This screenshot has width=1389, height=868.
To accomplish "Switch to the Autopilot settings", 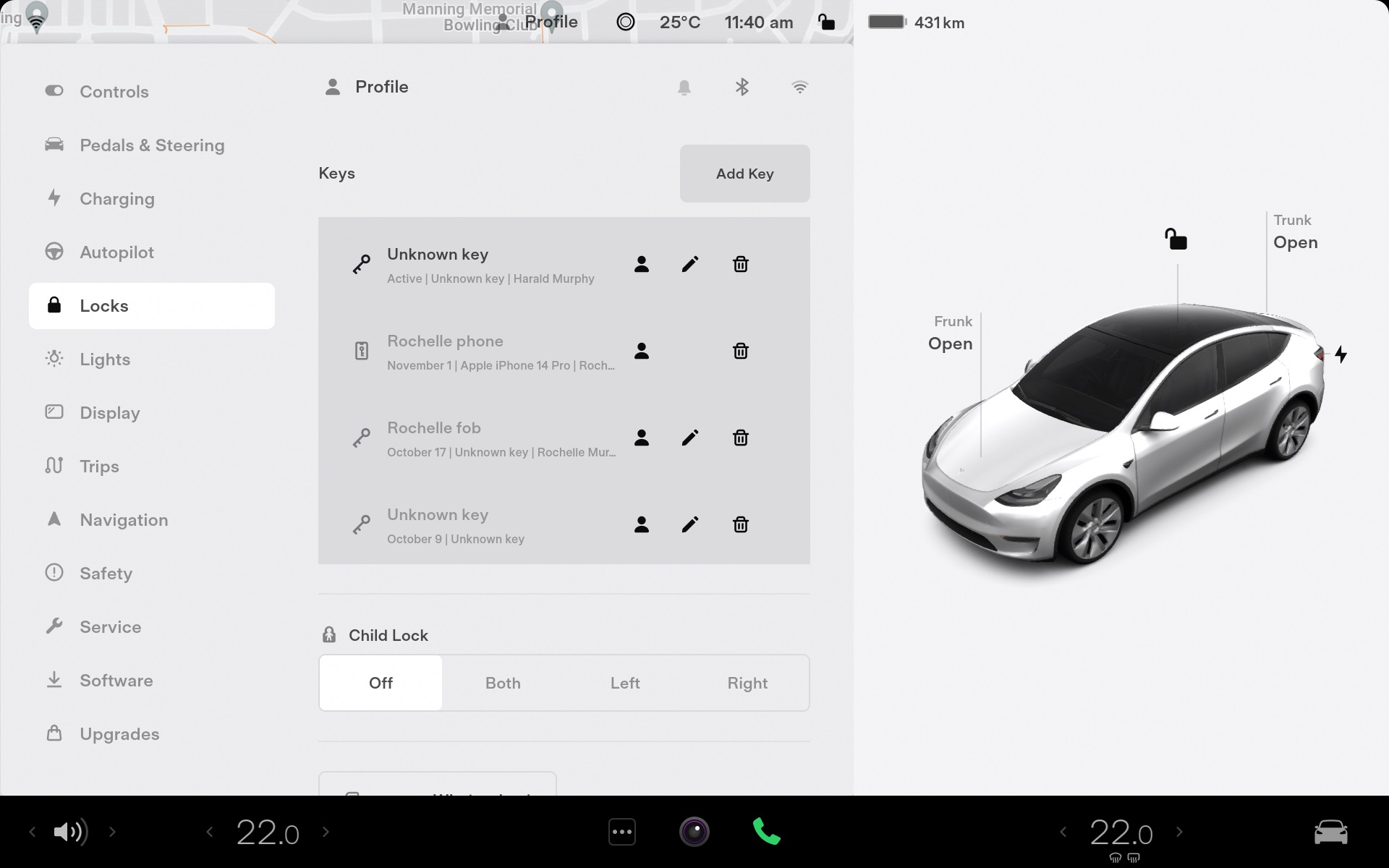I will (x=116, y=252).
